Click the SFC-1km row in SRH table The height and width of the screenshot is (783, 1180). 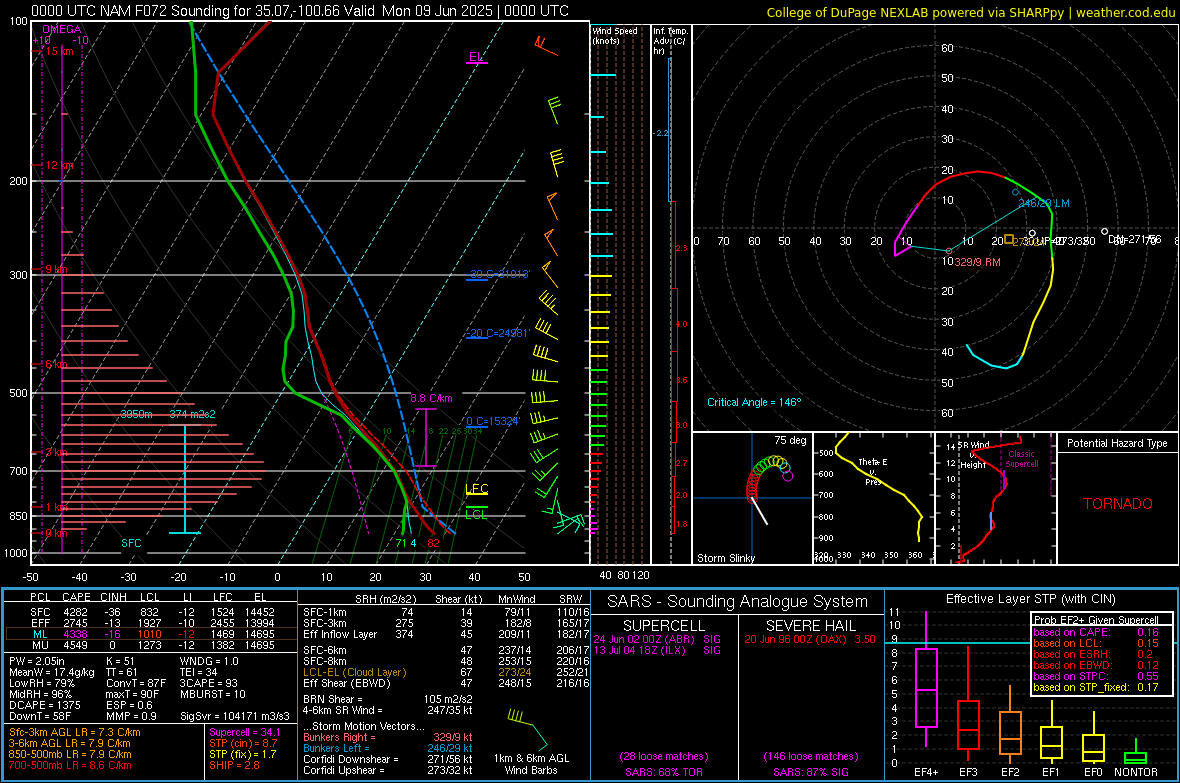point(446,612)
